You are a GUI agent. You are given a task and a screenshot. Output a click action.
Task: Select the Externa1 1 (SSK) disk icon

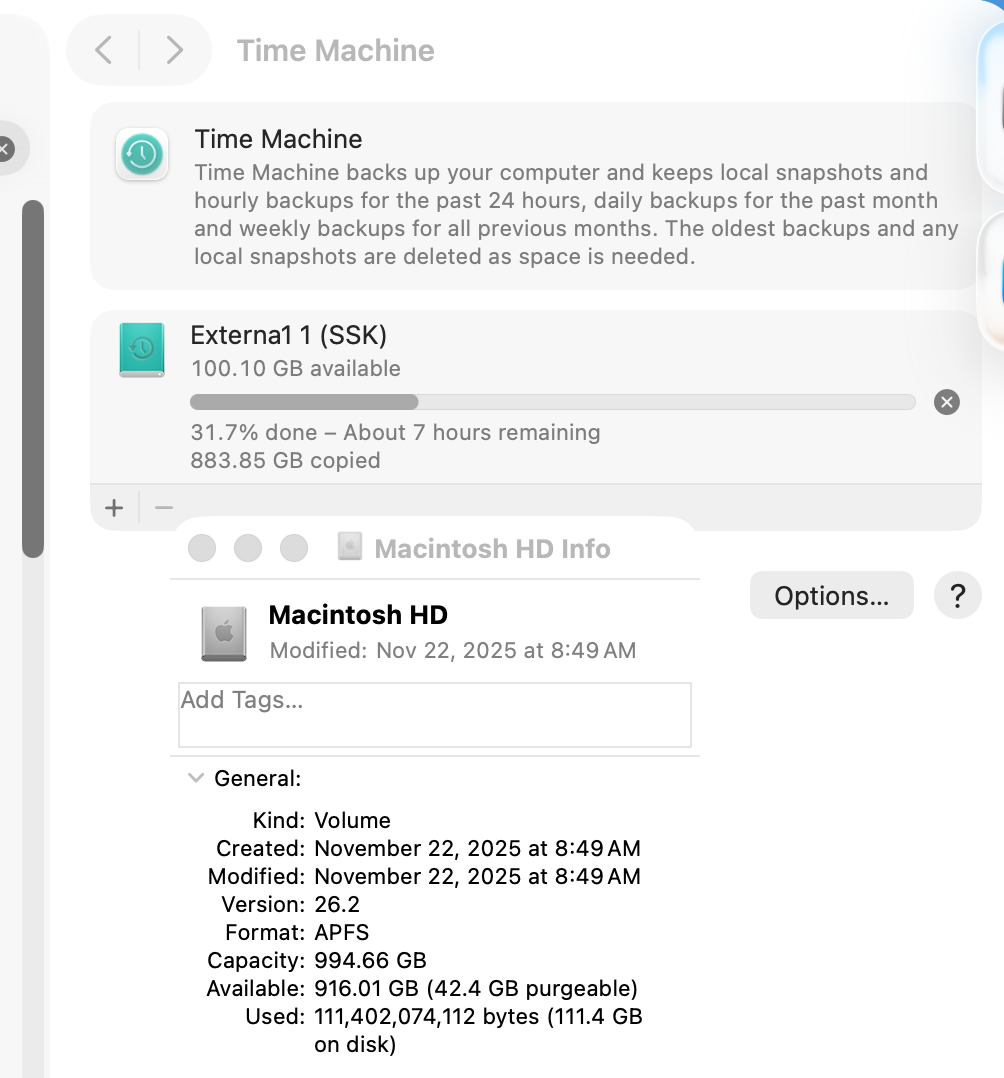[142, 350]
